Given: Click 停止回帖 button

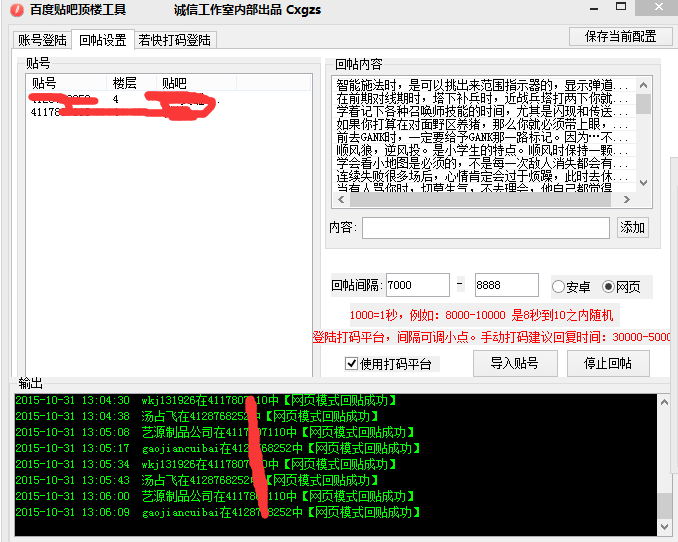Looking at the screenshot, I should 608,363.
